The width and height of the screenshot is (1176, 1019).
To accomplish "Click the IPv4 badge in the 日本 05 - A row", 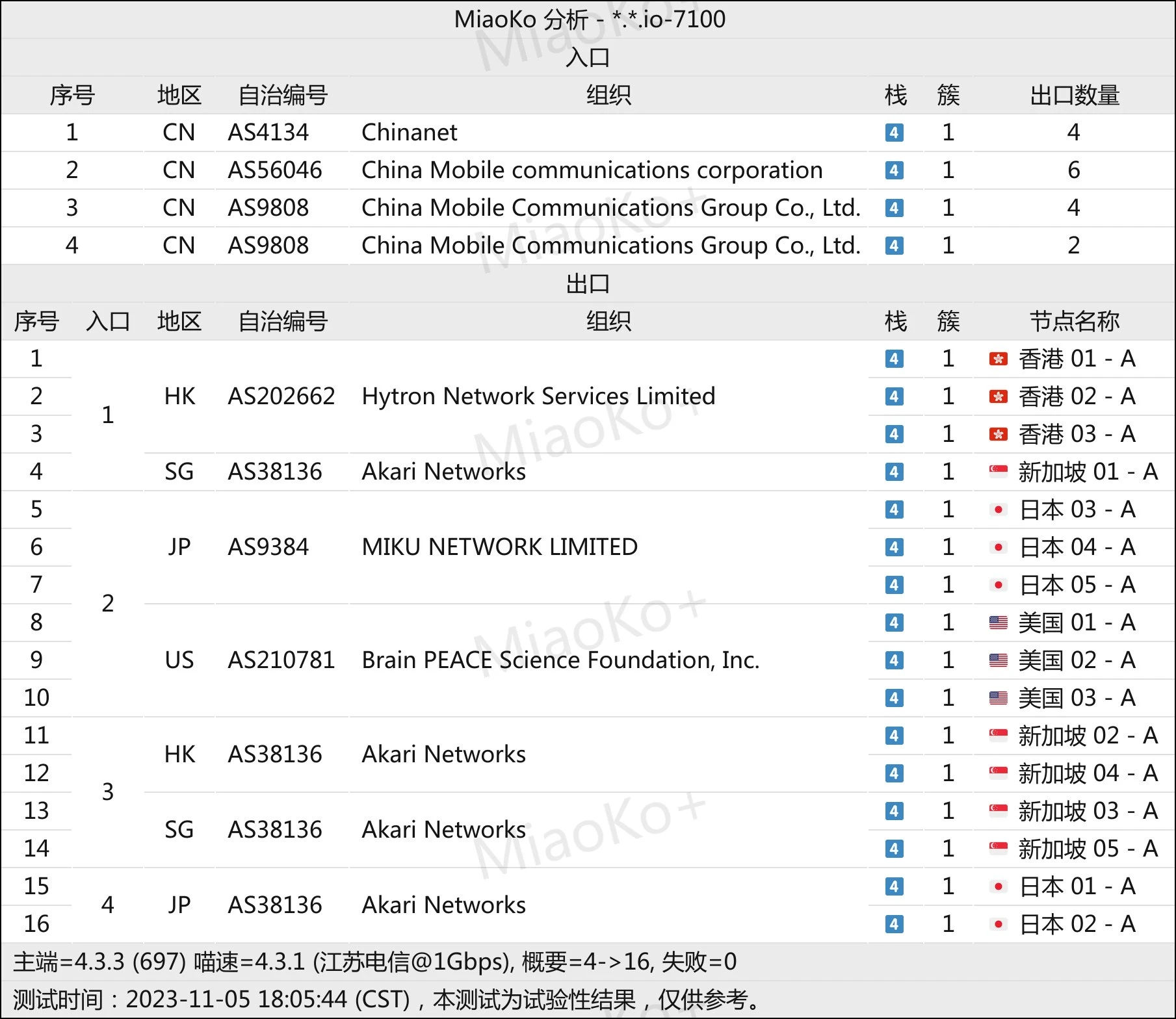I will pos(894,585).
